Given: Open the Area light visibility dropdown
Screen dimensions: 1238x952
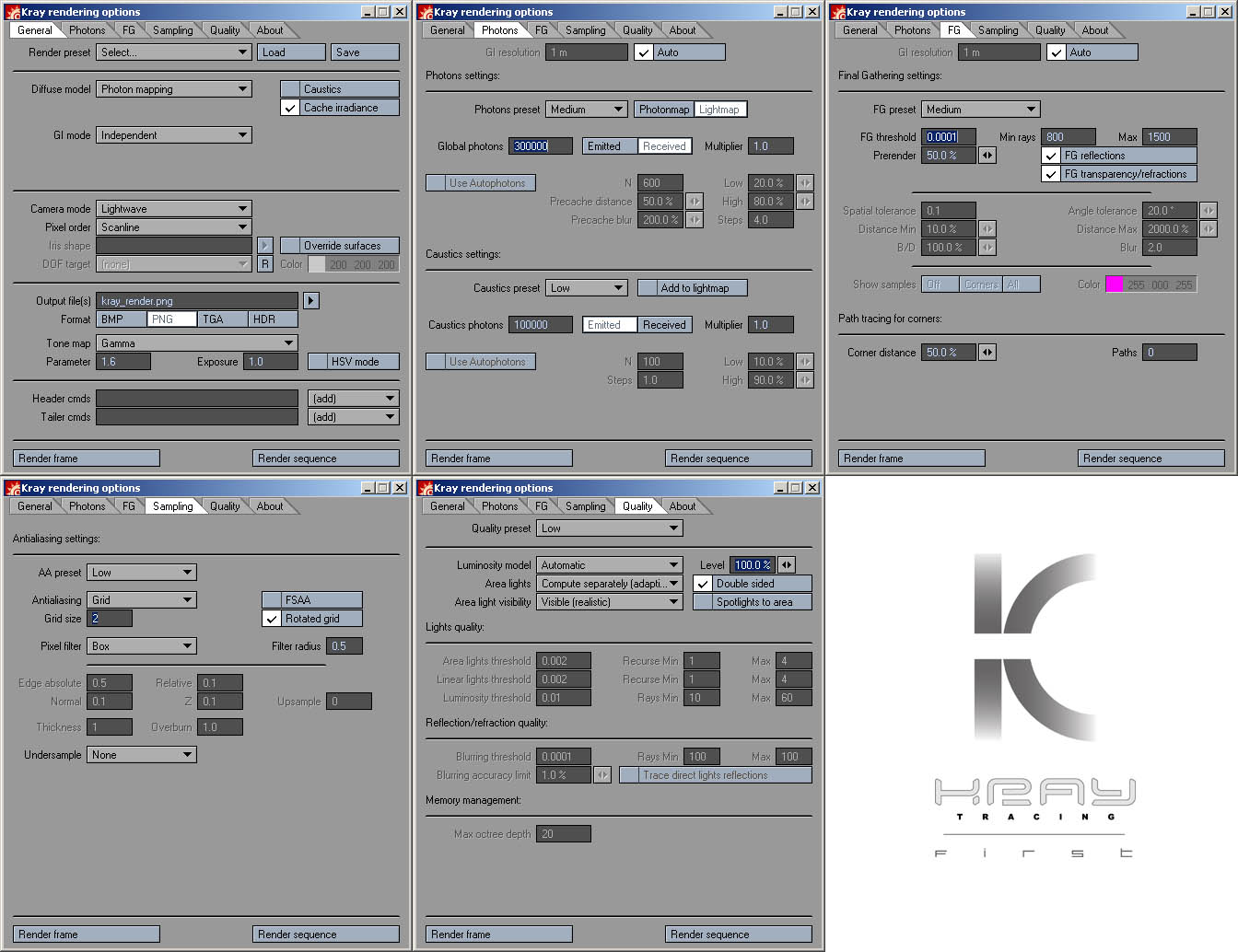Looking at the screenshot, I should pyautogui.click(x=610, y=601).
